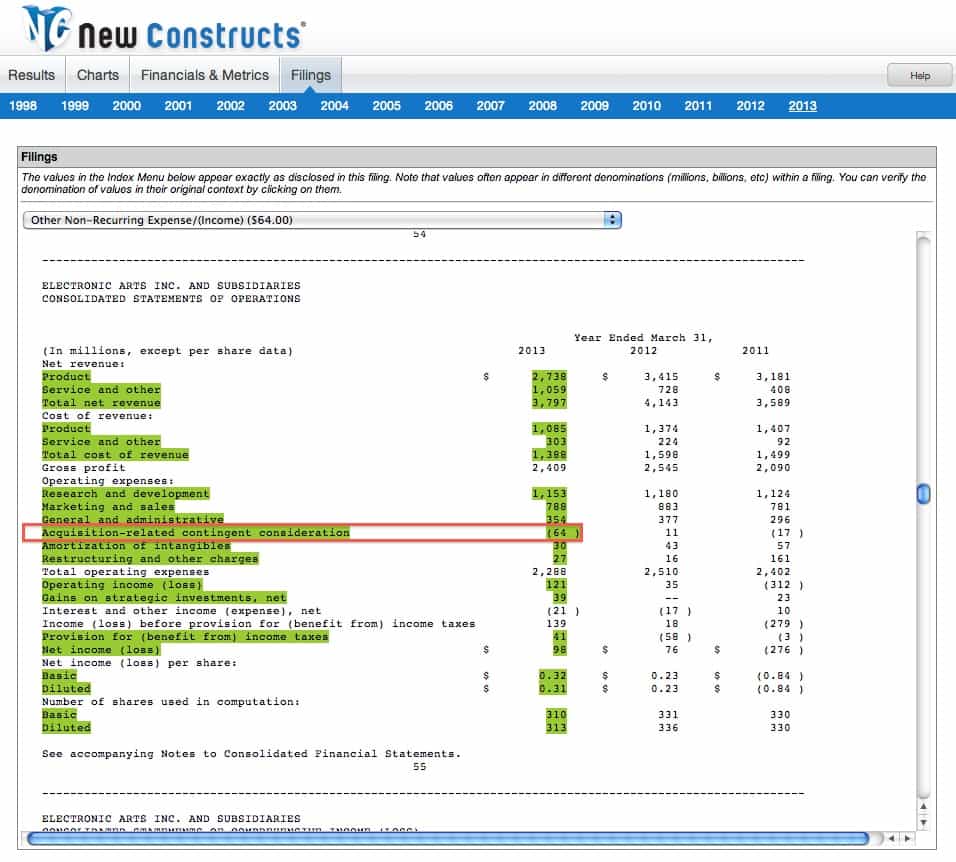Open the Other Non-Recurring Expense/(Income) dropdown
Screen dimensions: 956x862
click(322, 220)
